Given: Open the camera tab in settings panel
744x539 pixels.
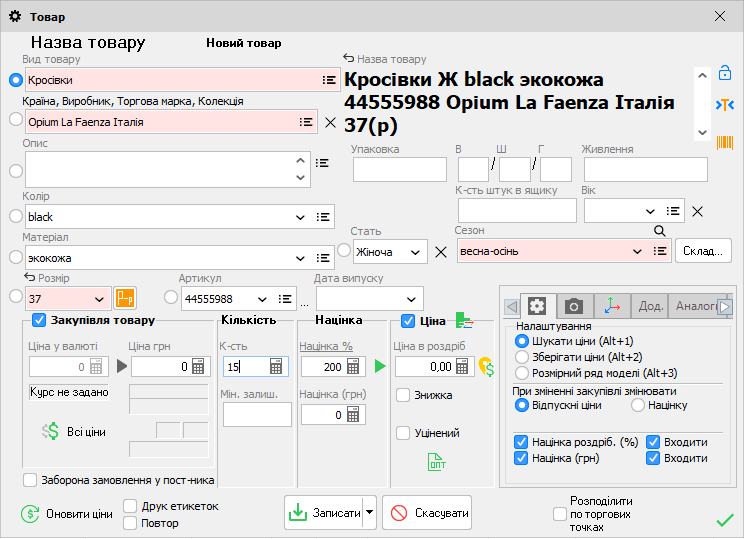Looking at the screenshot, I should pos(574,306).
